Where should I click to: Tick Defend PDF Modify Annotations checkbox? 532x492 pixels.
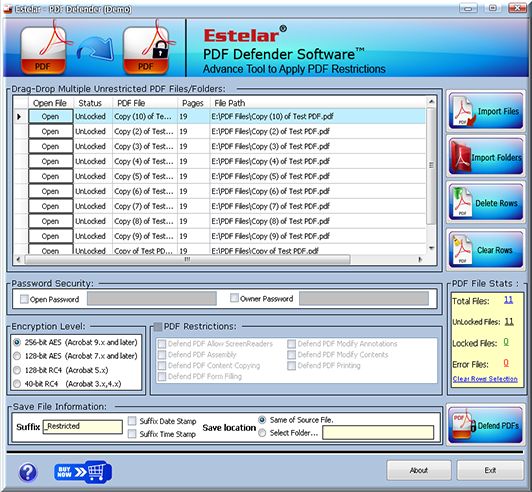tap(291, 344)
